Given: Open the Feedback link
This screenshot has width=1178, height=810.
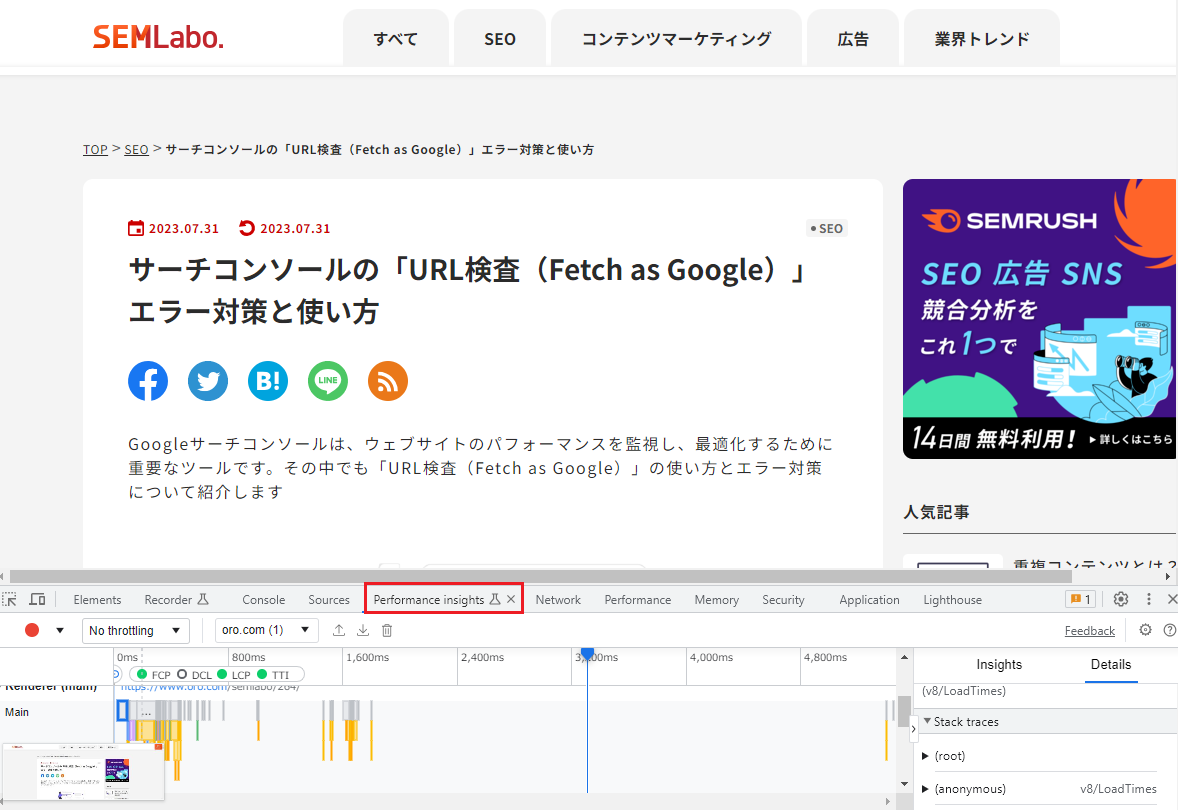Looking at the screenshot, I should click(1089, 630).
